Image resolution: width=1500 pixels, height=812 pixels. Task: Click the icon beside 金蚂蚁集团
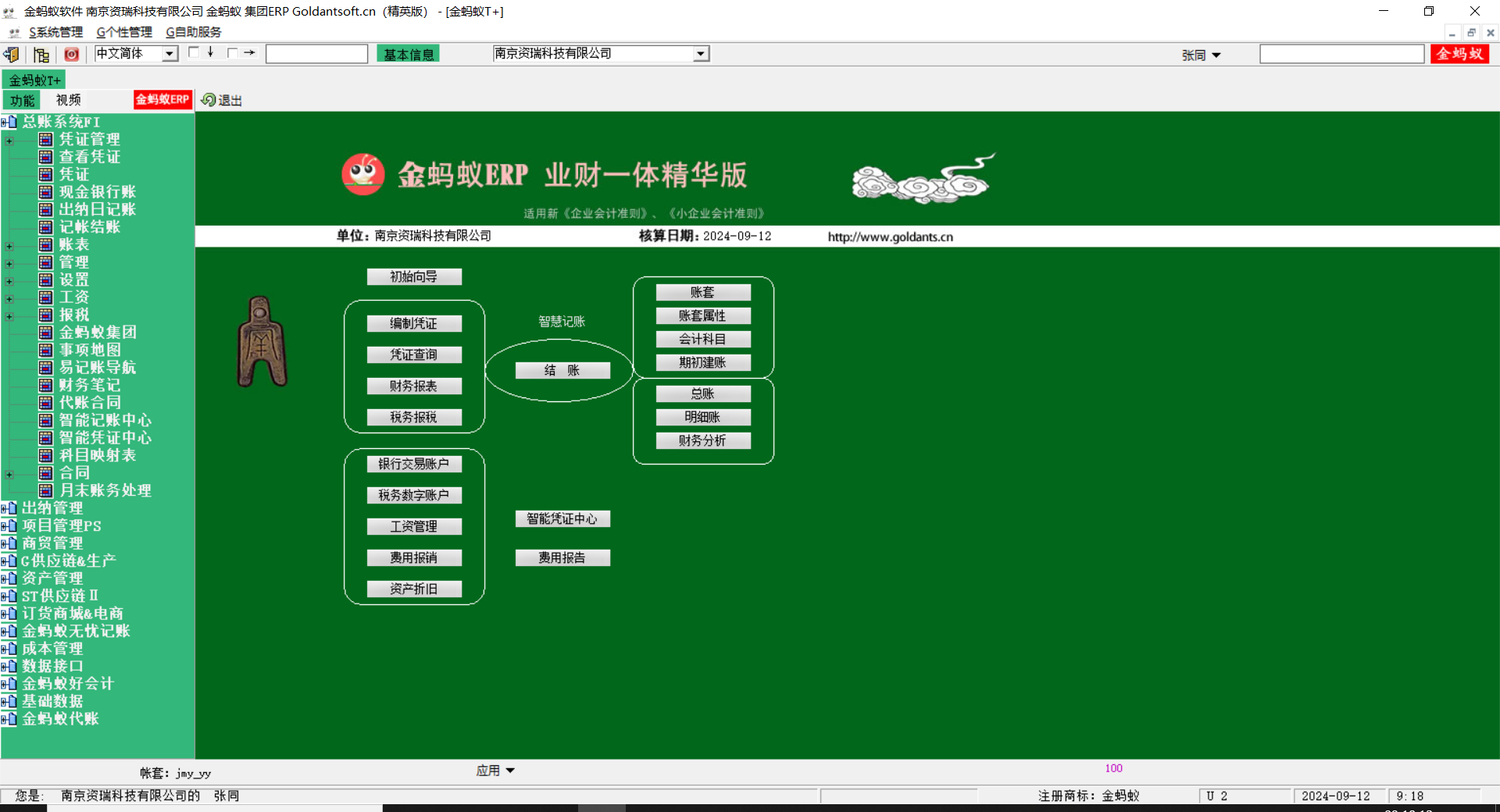pos(46,333)
